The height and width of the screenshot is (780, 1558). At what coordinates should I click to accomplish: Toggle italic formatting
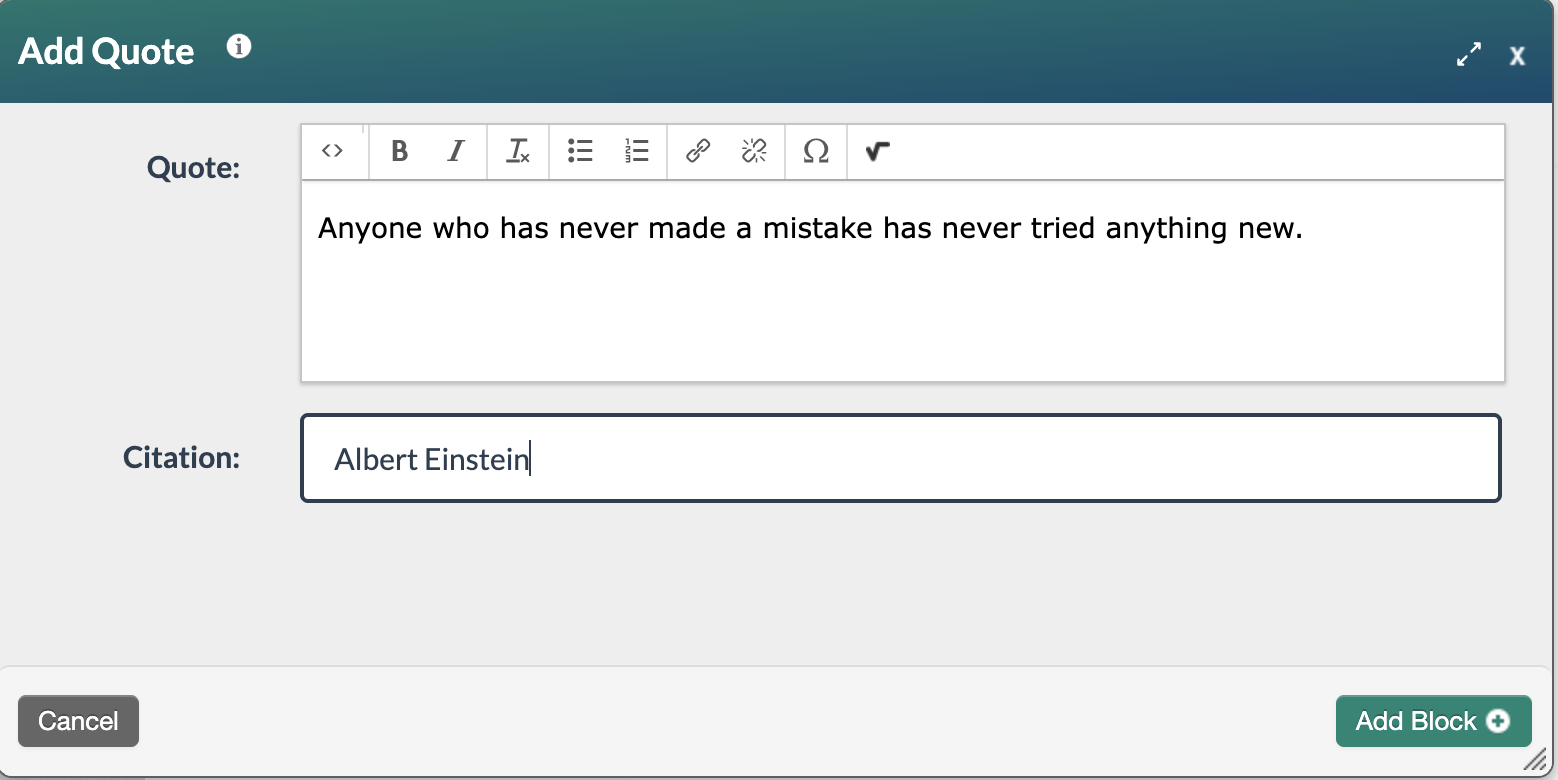[x=456, y=151]
